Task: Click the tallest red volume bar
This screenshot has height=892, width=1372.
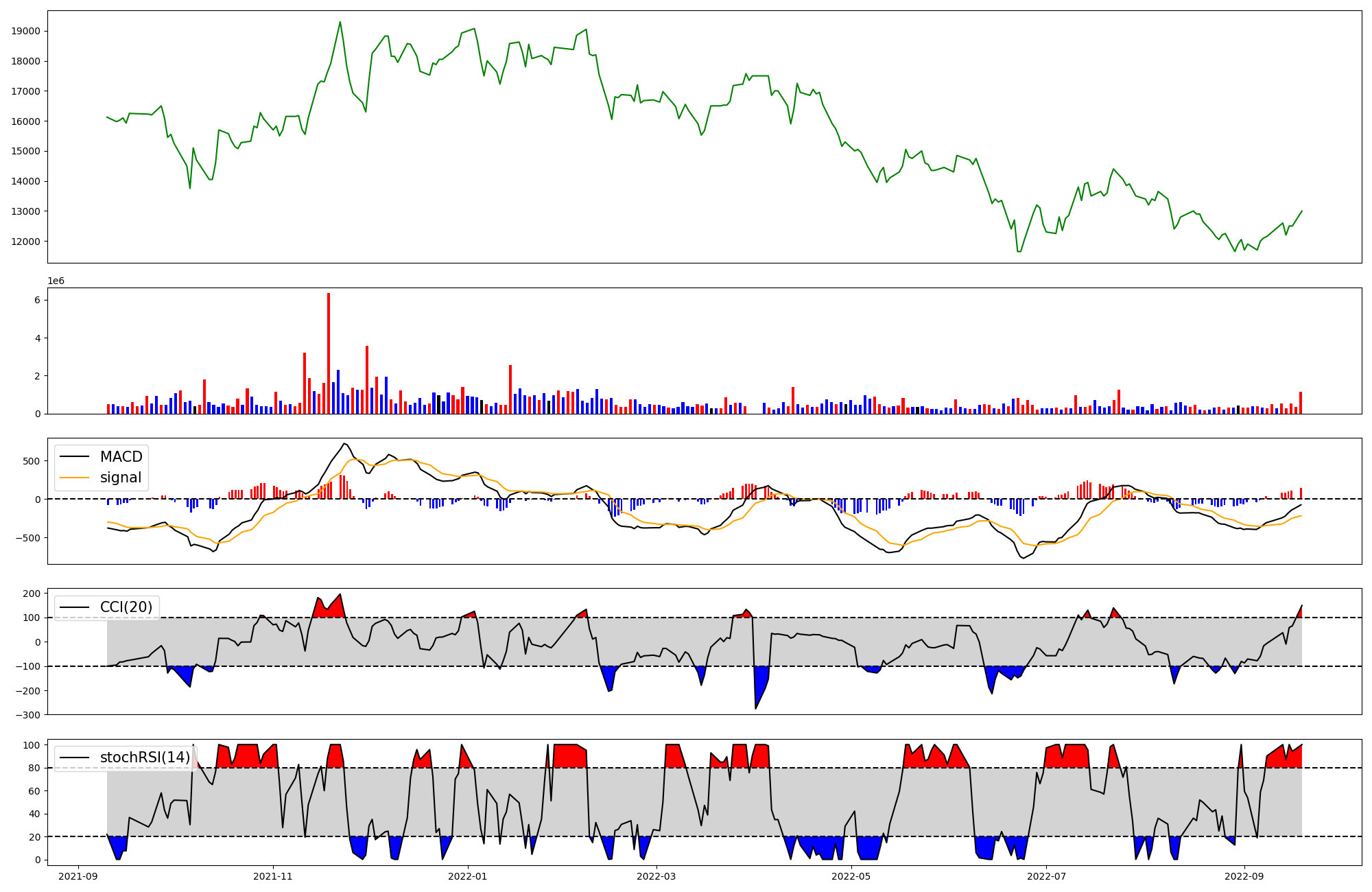Action: click(x=329, y=353)
